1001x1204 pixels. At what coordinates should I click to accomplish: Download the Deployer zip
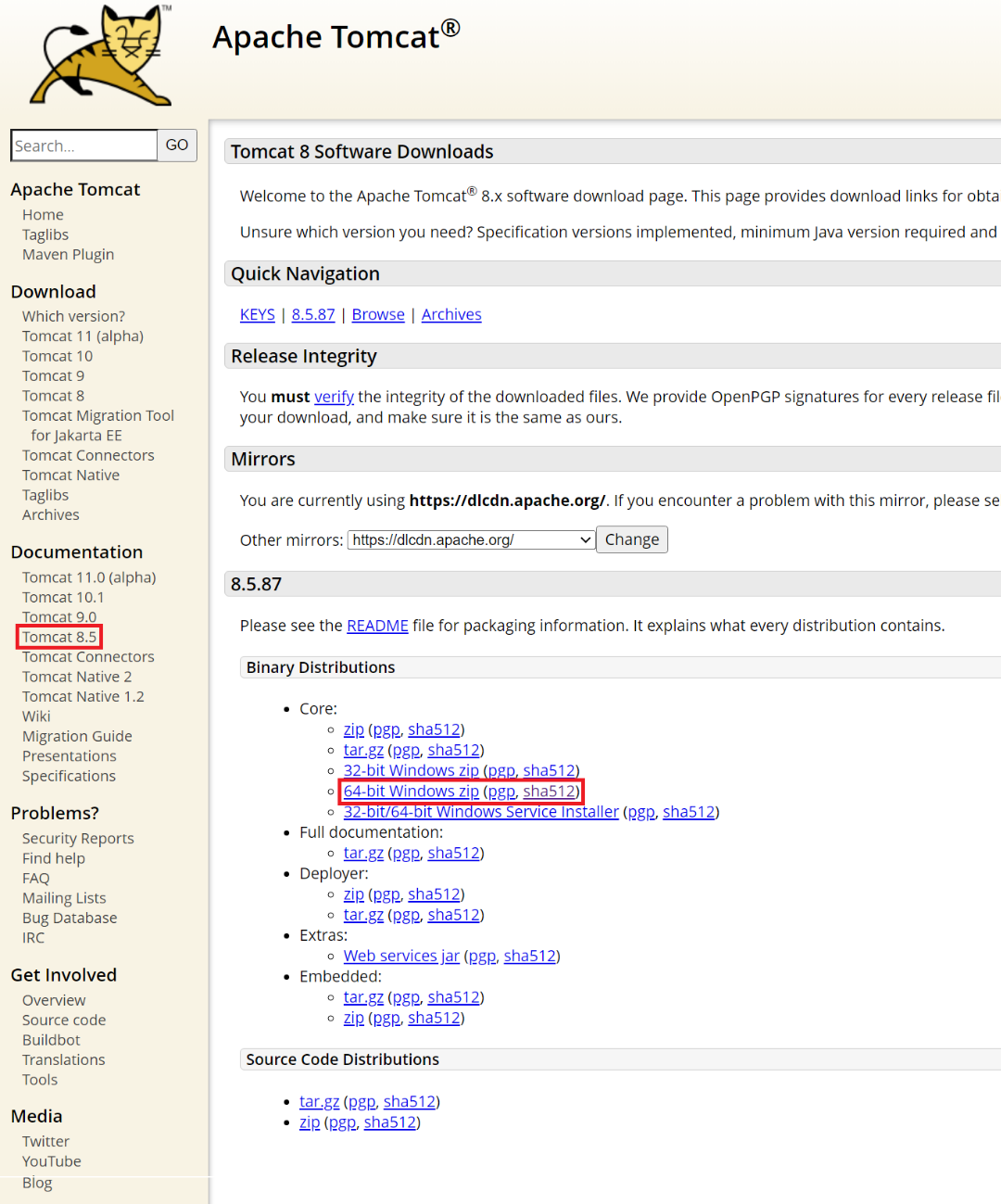point(354,894)
